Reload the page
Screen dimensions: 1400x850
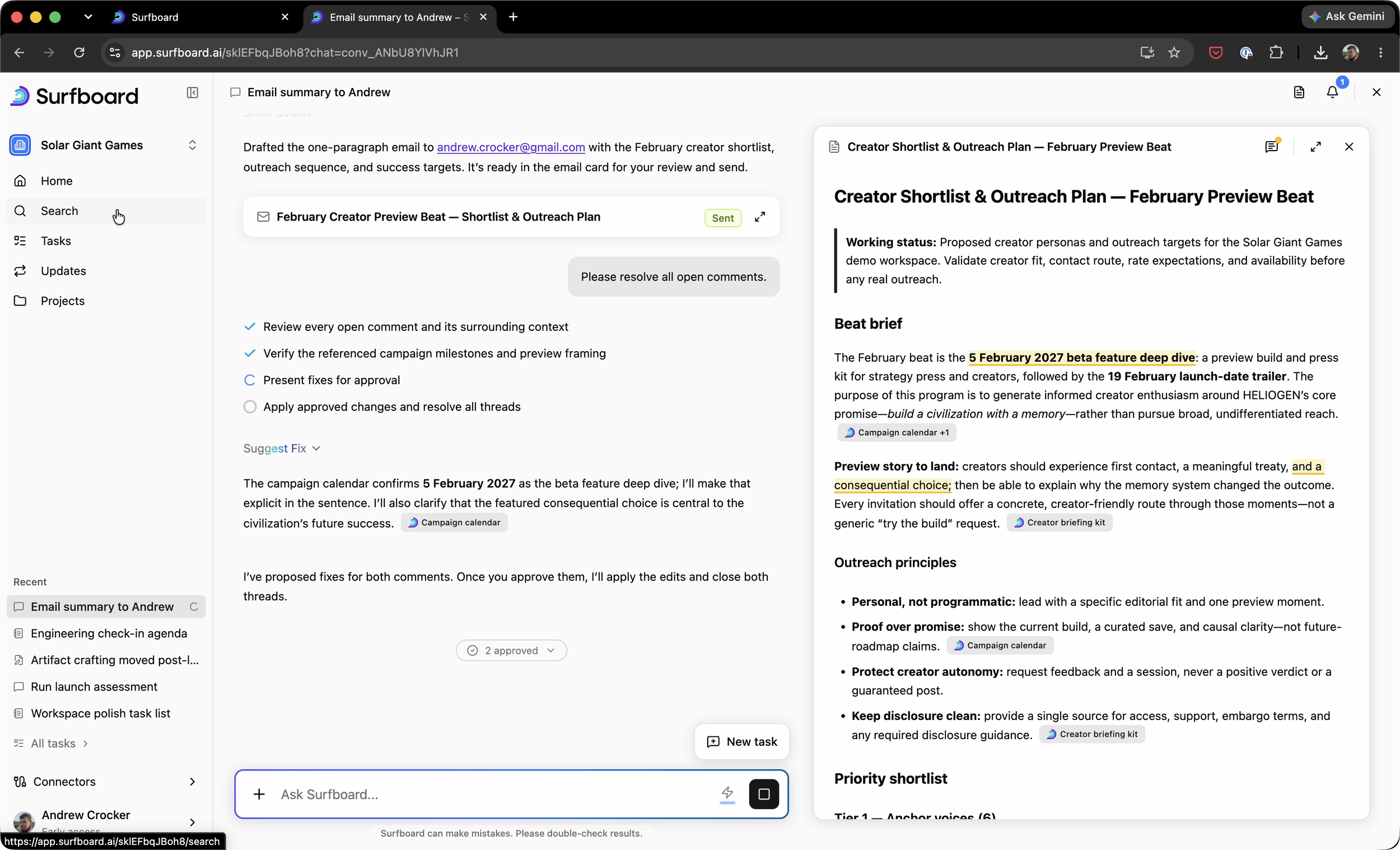pos(79,52)
